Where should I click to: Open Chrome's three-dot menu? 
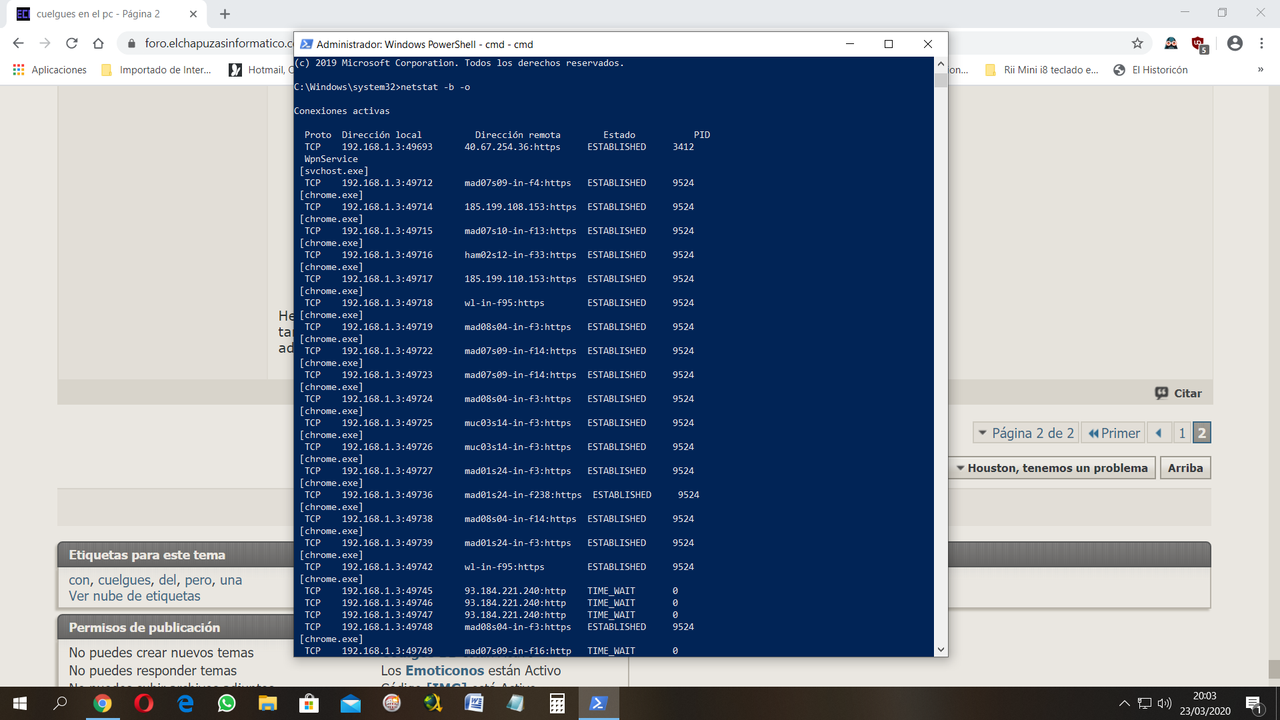(1261, 43)
